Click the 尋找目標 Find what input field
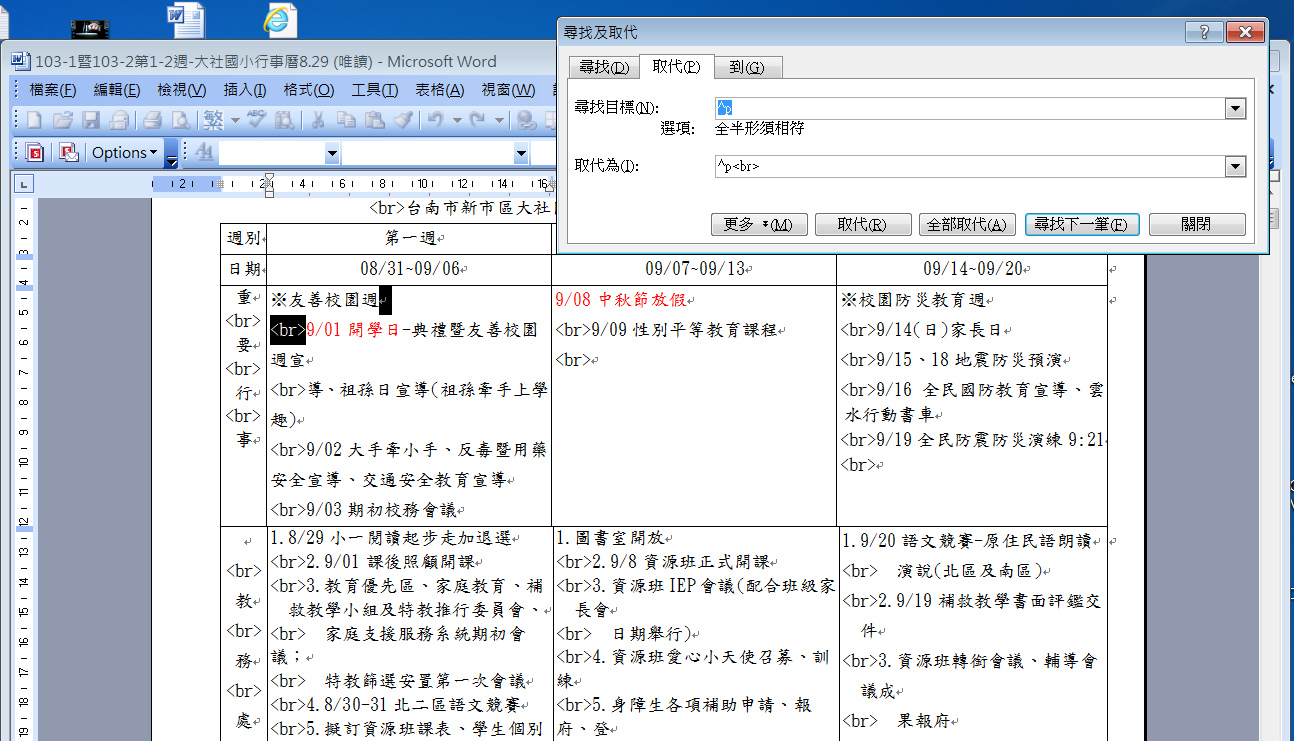Image resolution: width=1294 pixels, height=741 pixels. tap(969, 108)
